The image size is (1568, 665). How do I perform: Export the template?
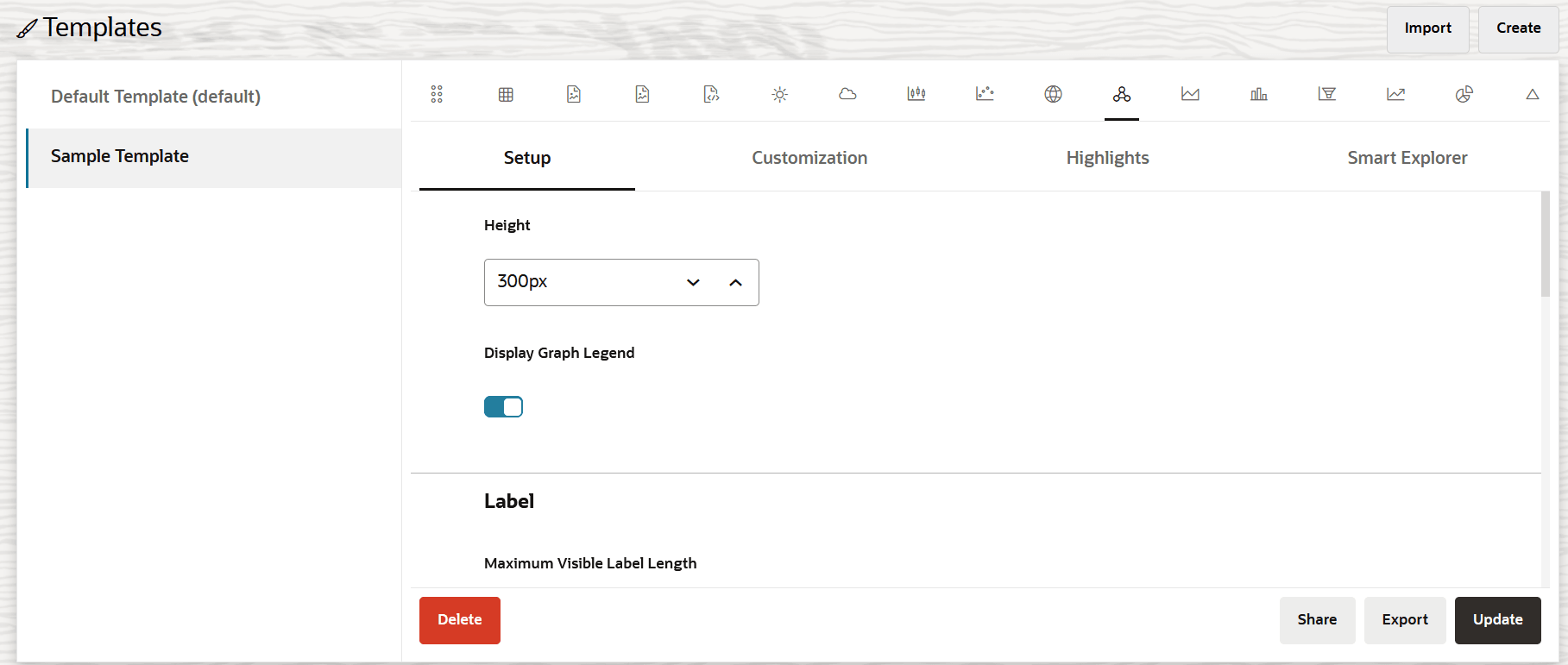(1405, 620)
